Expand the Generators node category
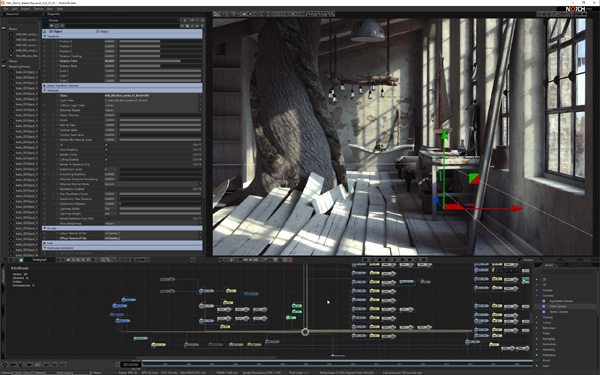Viewport: 600px width, 375px height. 549,344
